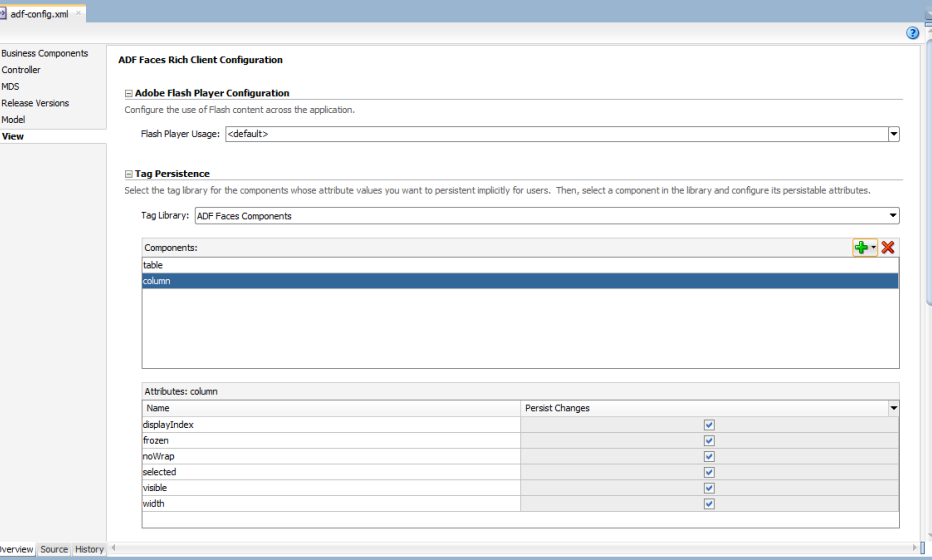Toggle selected Persist Changes checkbox
The width and height of the screenshot is (932, 560).
point(709,472)
